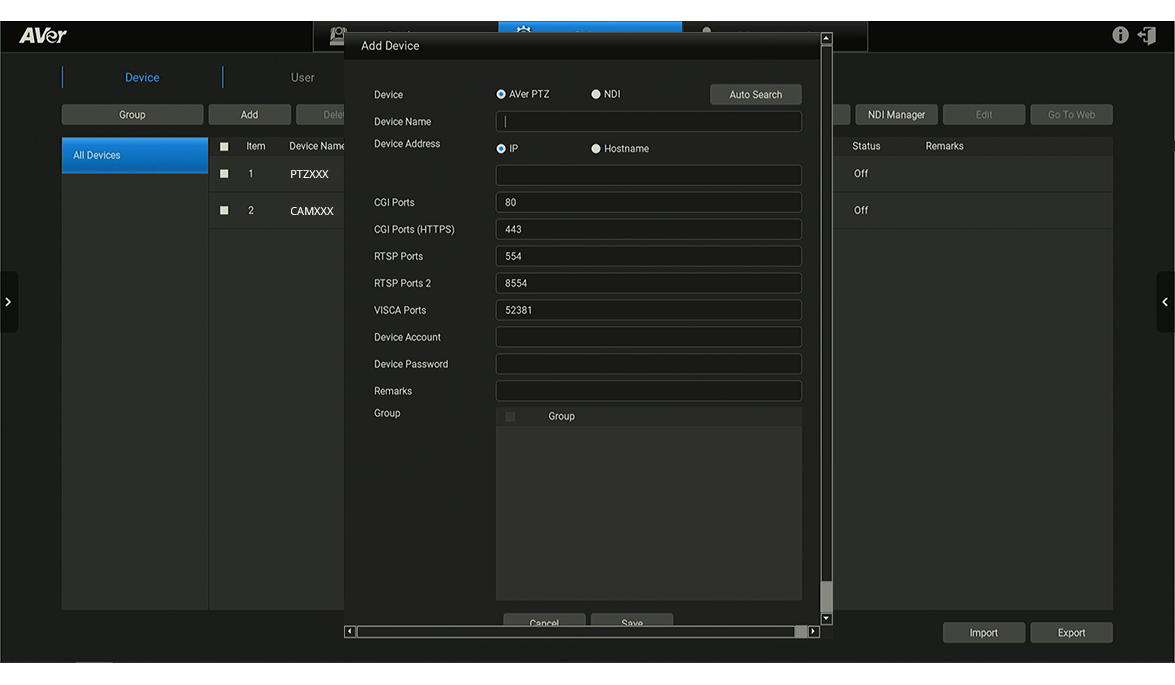Click the dialog's scroll up arrow
The height and width of the screenshot is (685, 1175).
point(826,39)
